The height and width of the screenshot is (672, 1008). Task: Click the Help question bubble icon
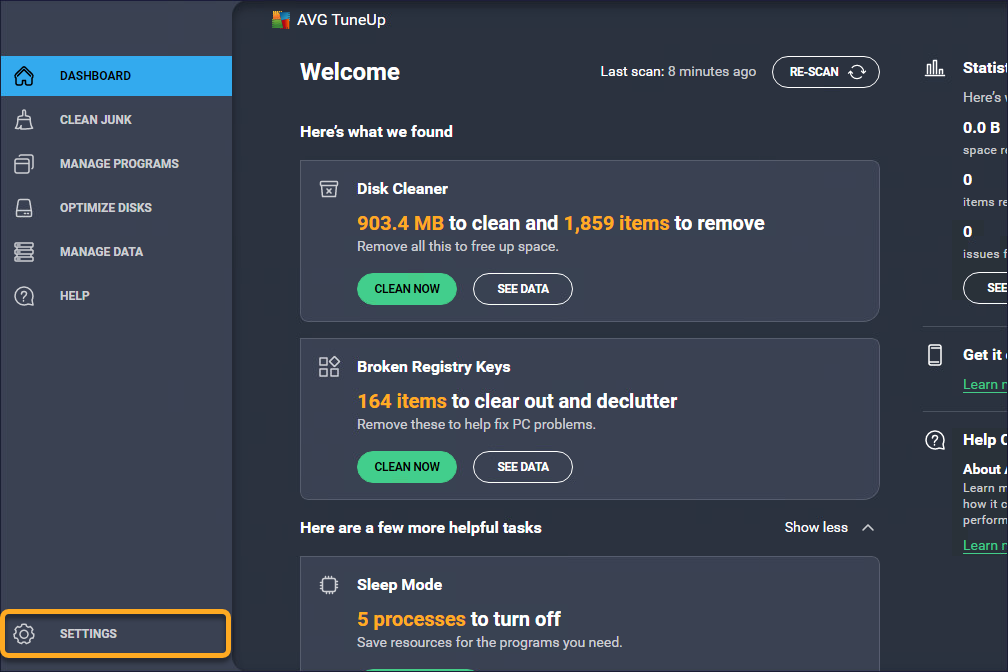pyautogui.click(x=24, y=296)
